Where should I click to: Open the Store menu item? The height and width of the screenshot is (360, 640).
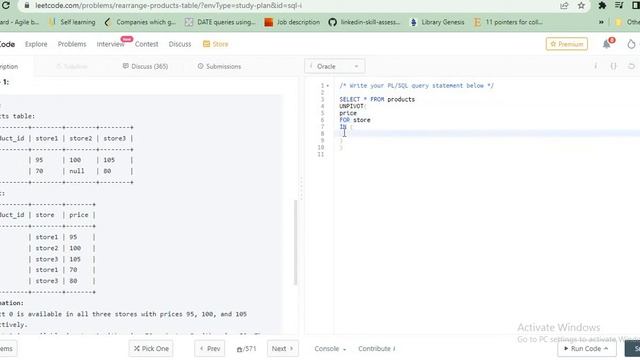(x=216, y=44)
